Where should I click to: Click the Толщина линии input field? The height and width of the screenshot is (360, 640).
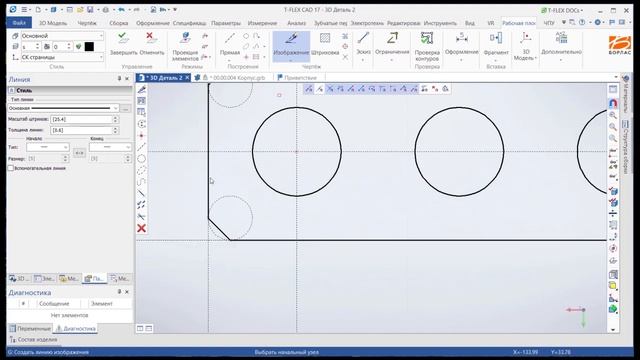coord(81,130)
